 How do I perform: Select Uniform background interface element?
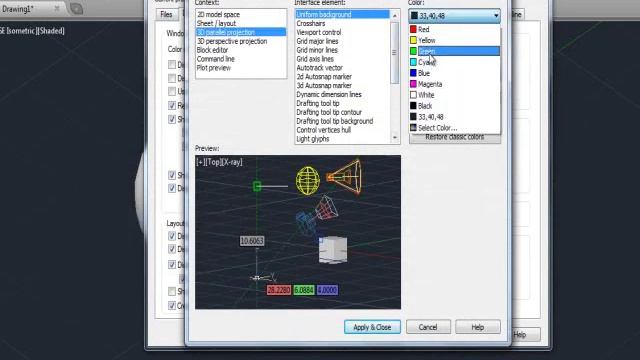coord(342,14)
